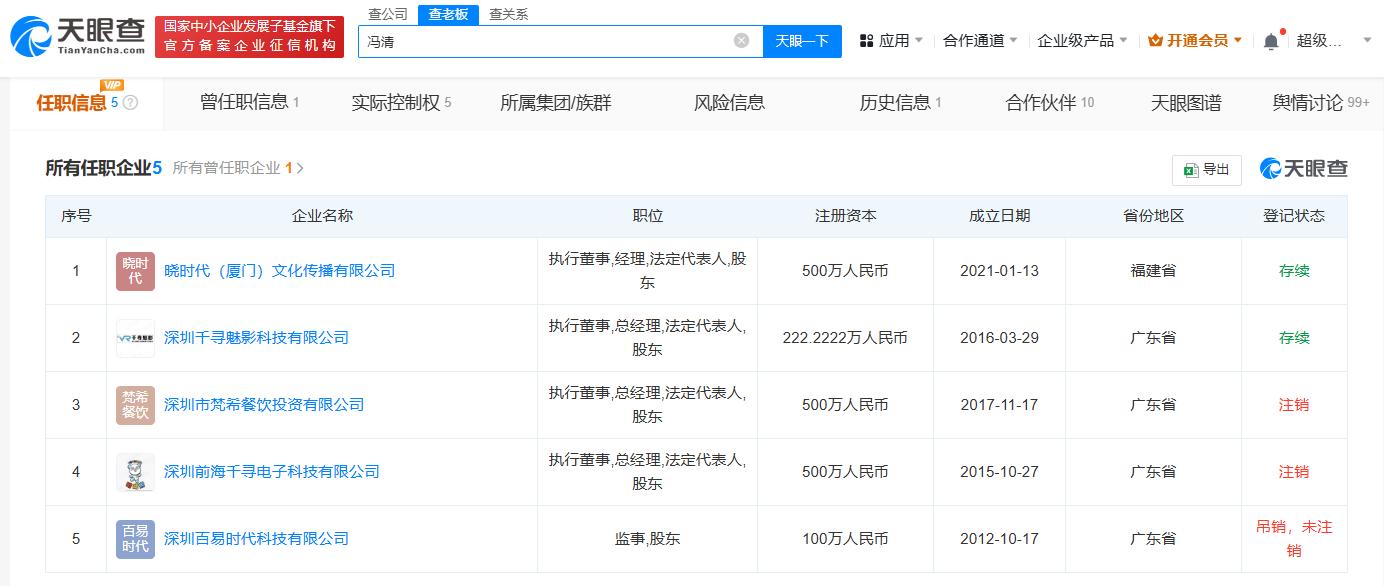Click the 所有曾任职企业 link
This screenshot has width=1384, height=586.
click(x=230, y=168)
